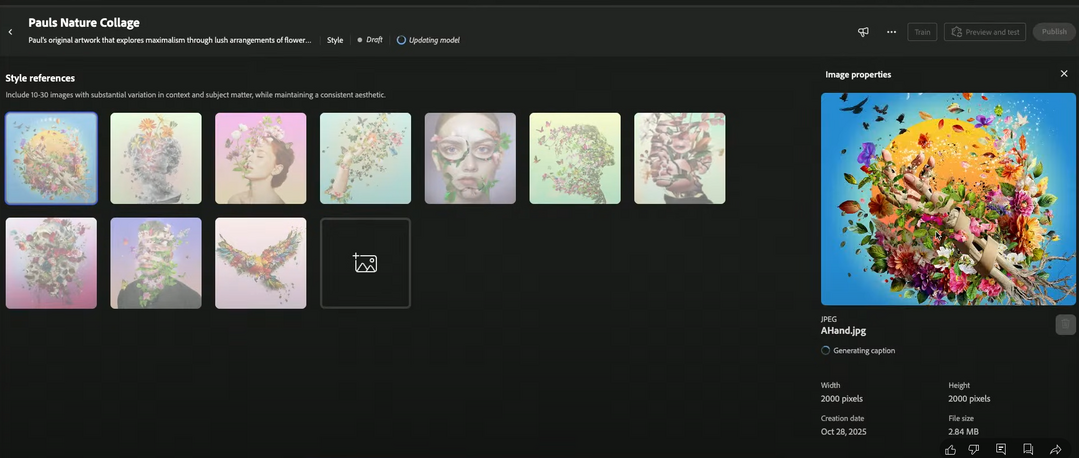This screenshot has height=458, width=1079.
Task: Click the Draft style status label
Action: [370, 40]
